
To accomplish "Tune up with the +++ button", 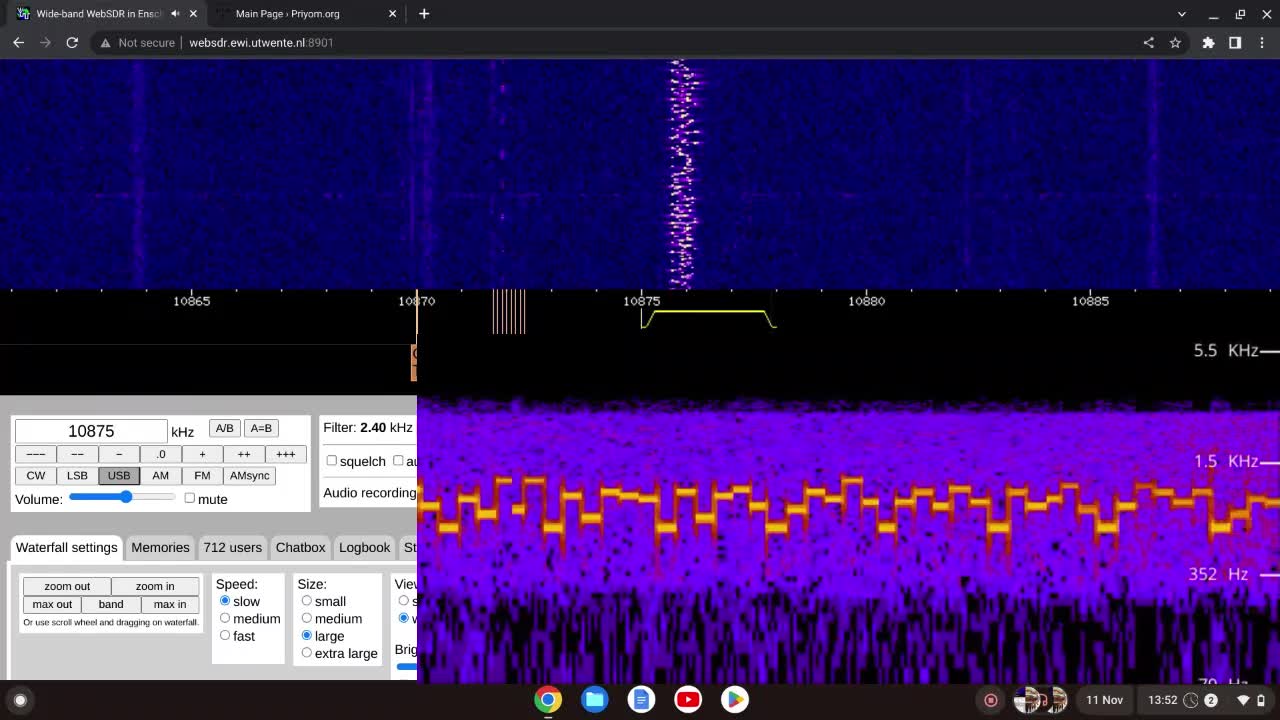I will tap(286, 454).
